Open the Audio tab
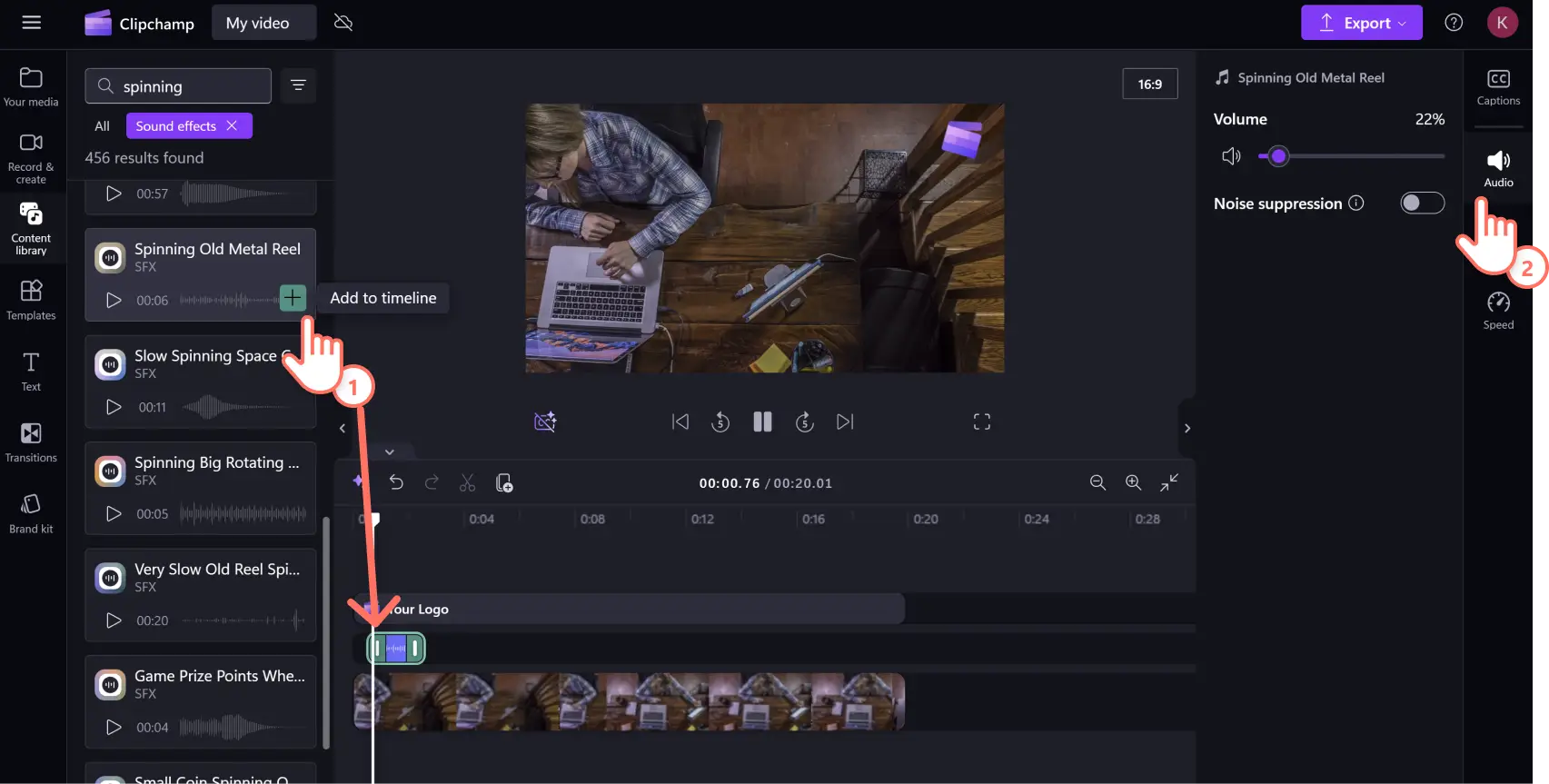The height and width of the screenshot is (784, 1549). [x=1498, y=169]
